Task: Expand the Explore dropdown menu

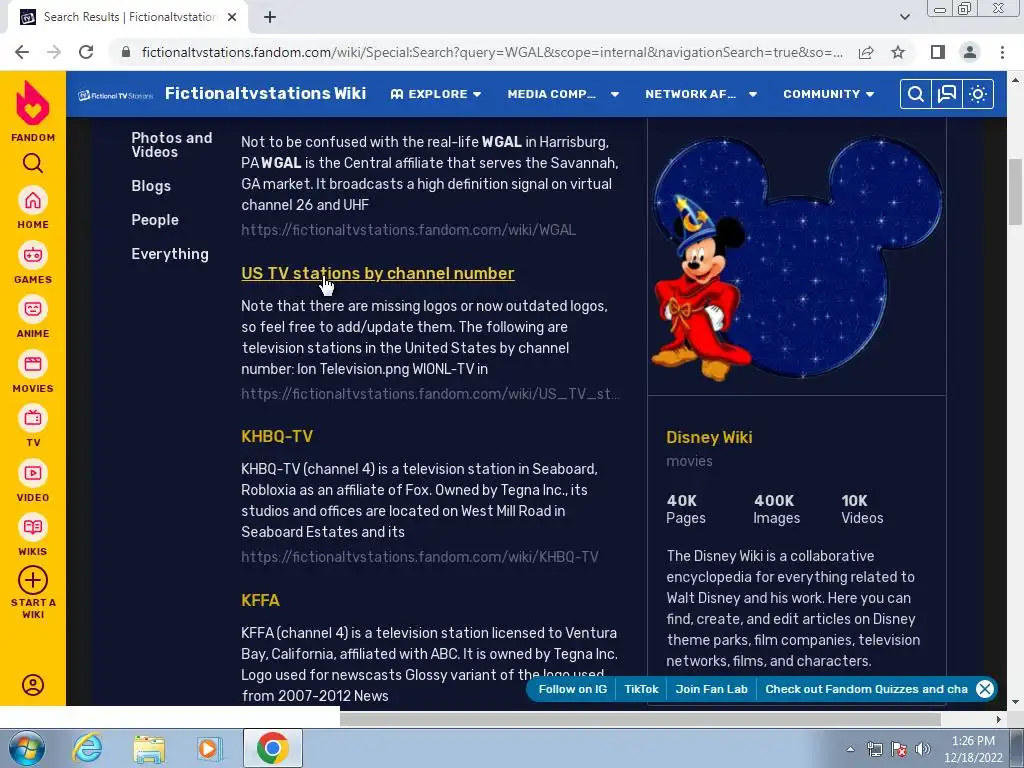Action: point(436,94)
